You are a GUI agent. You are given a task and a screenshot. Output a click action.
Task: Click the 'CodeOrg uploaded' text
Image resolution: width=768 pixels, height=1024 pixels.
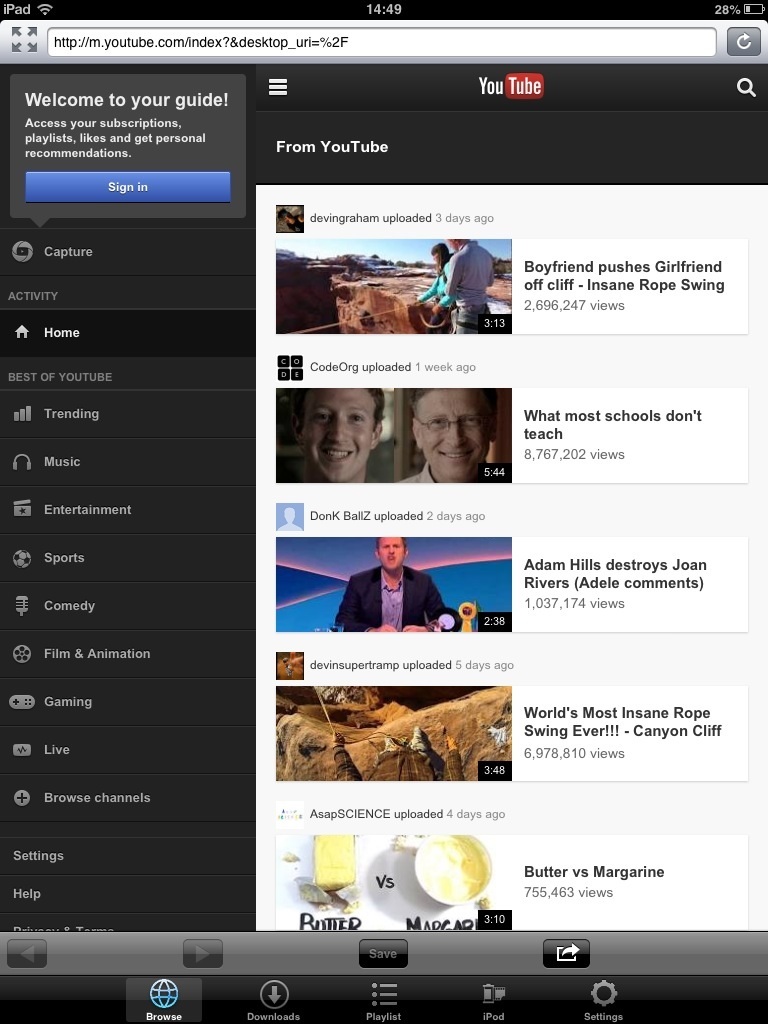click(360, 367)
